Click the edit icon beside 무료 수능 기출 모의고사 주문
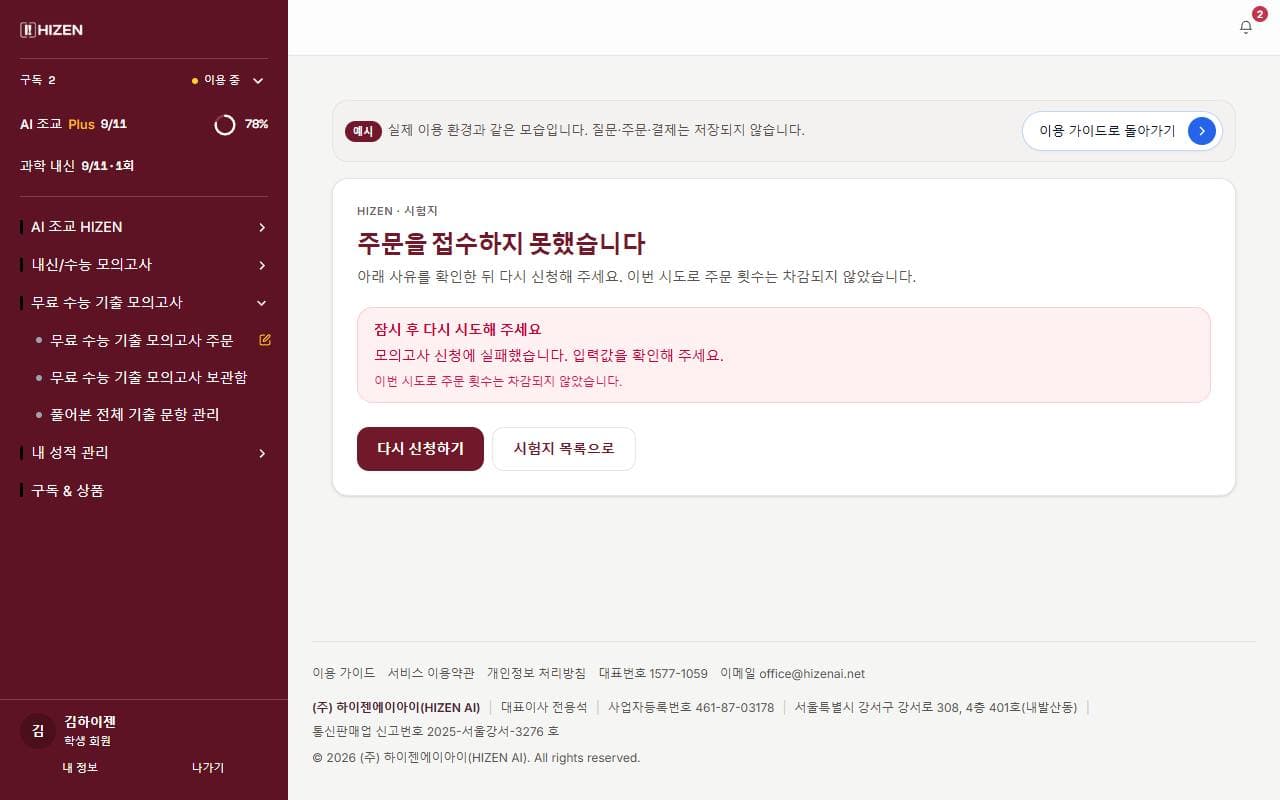 click(265, 340)
